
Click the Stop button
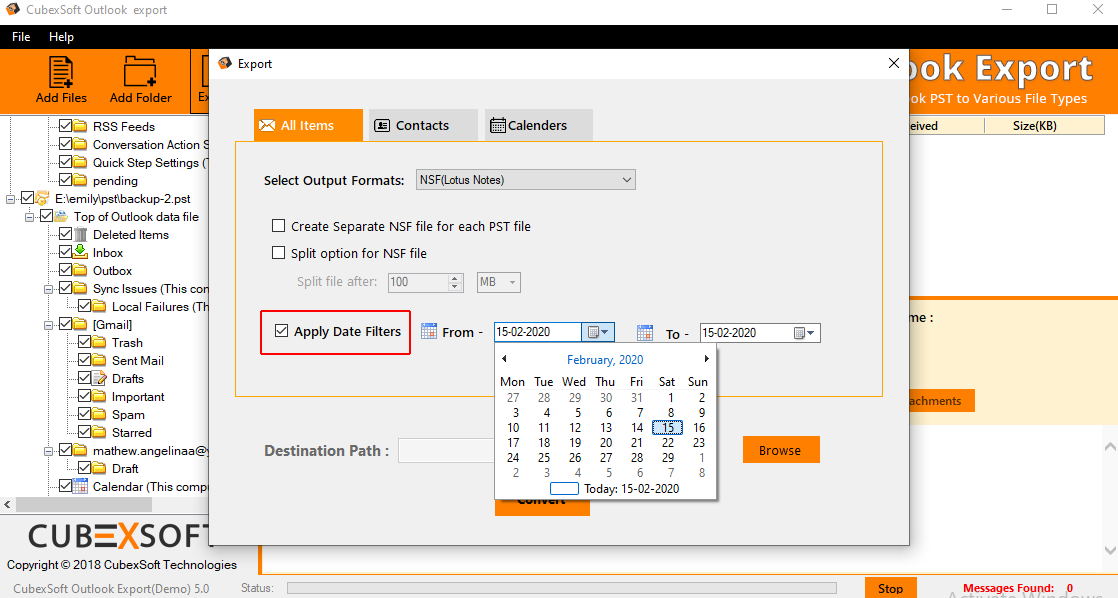coord(890,588)
